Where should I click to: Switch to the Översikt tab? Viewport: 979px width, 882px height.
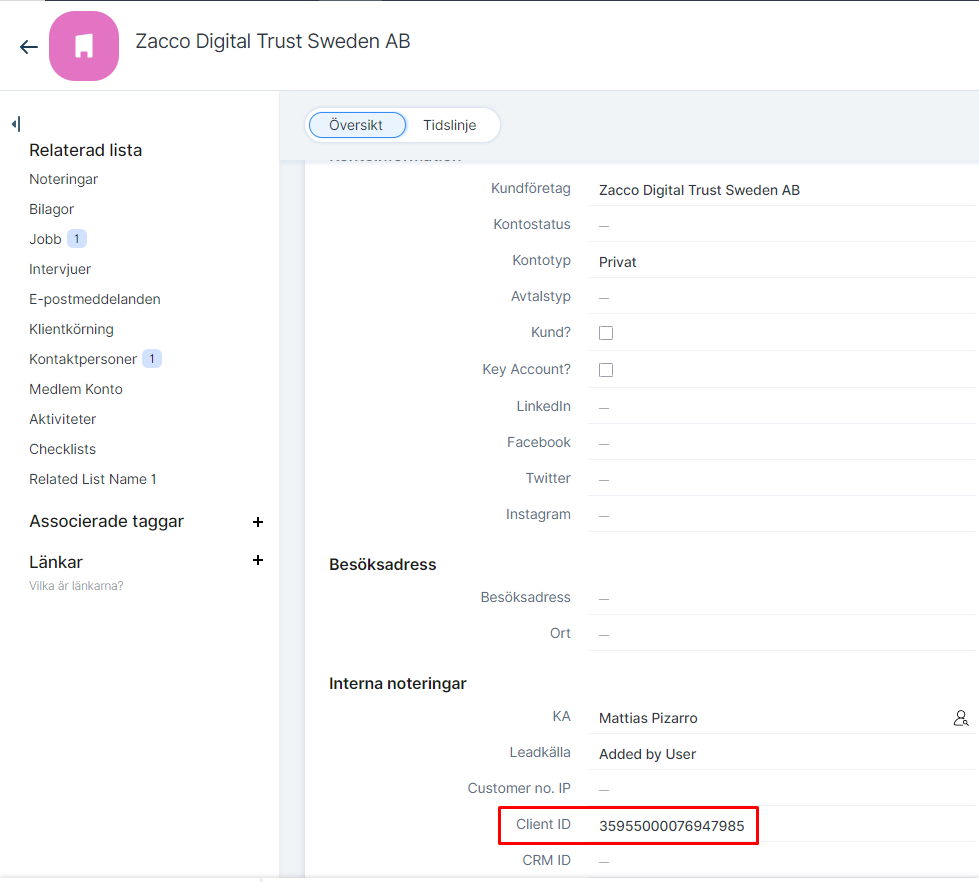pyautogui.click(x=356, y=125)
